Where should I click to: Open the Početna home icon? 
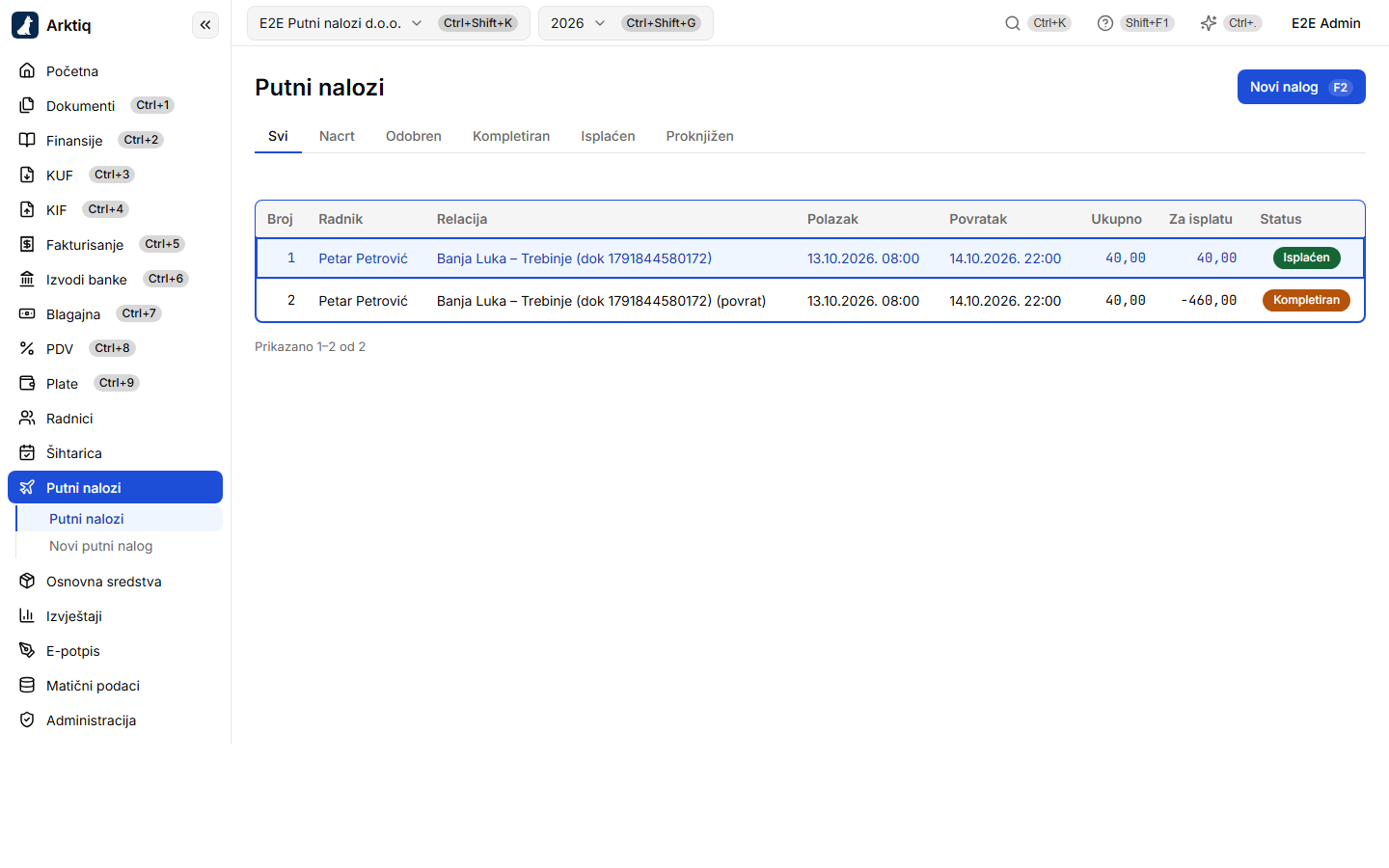[27, 71]
